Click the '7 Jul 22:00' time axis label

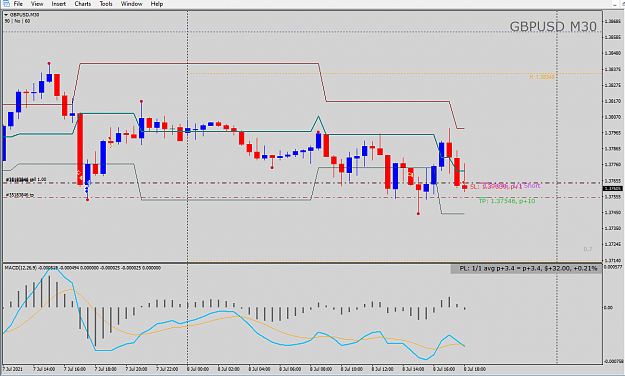[x=167, y=369]
